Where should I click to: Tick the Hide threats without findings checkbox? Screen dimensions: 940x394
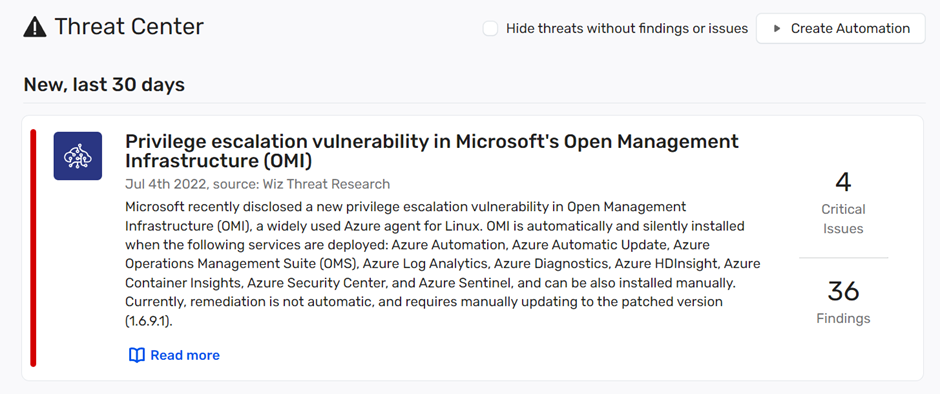[x=490, y=28]
